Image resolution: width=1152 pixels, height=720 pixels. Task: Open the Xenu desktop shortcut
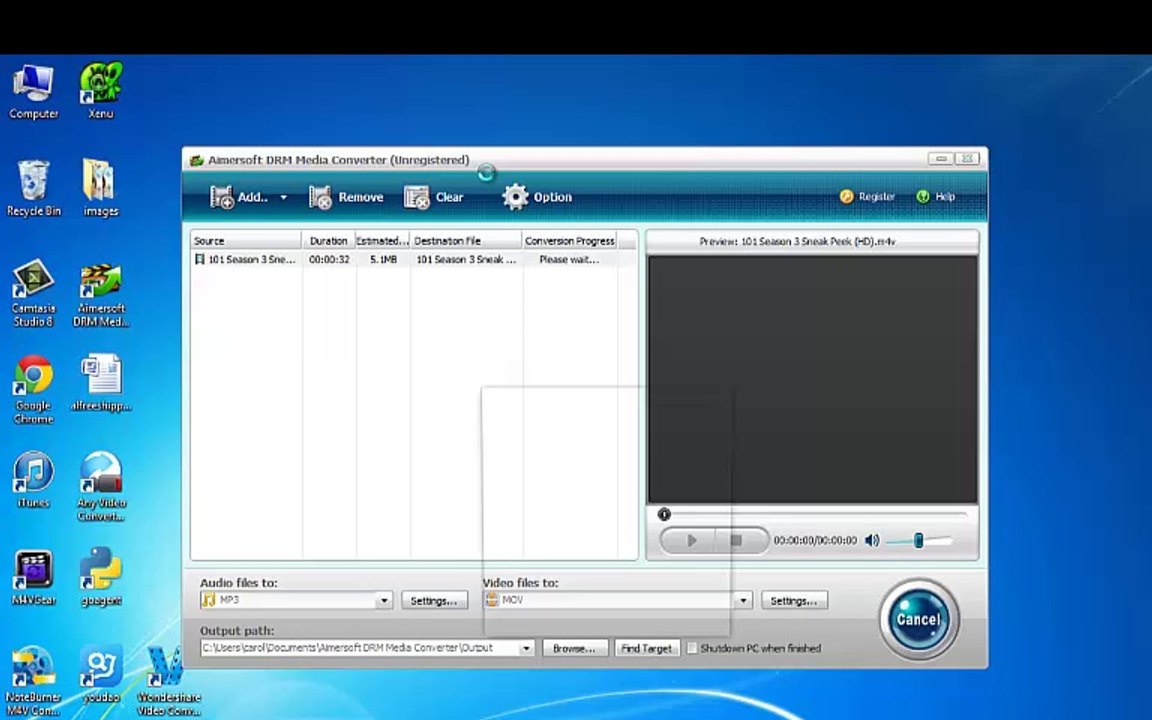pos(101,91)
